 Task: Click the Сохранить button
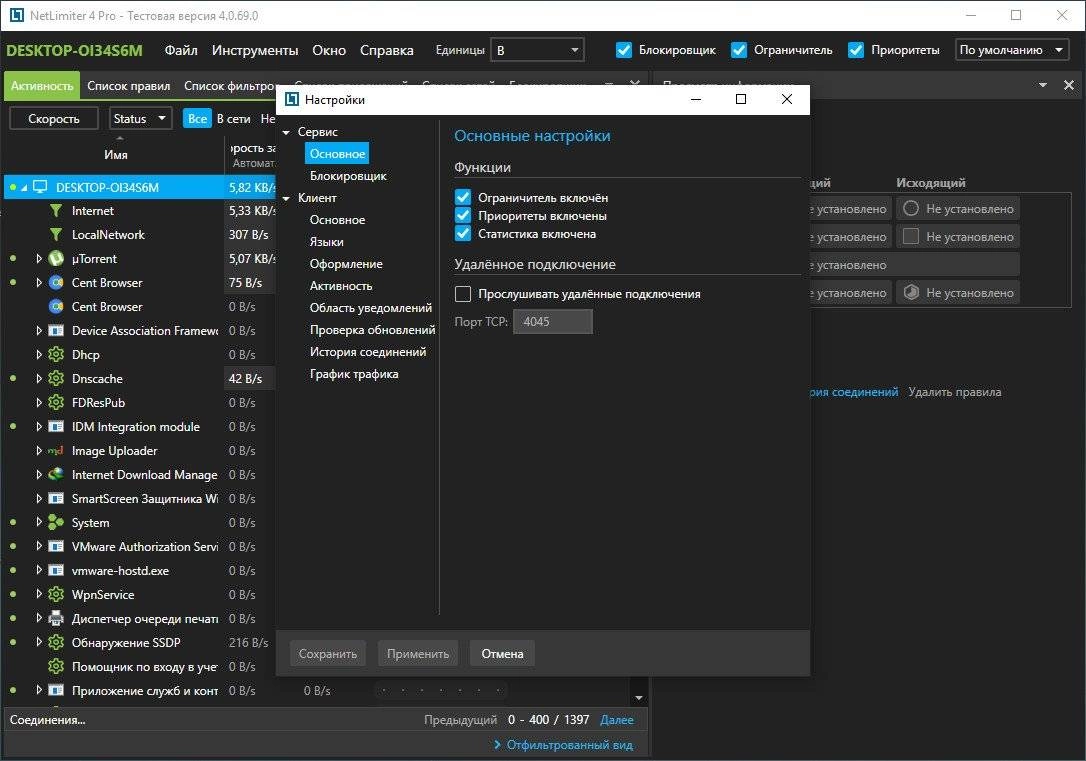point(328,653)
